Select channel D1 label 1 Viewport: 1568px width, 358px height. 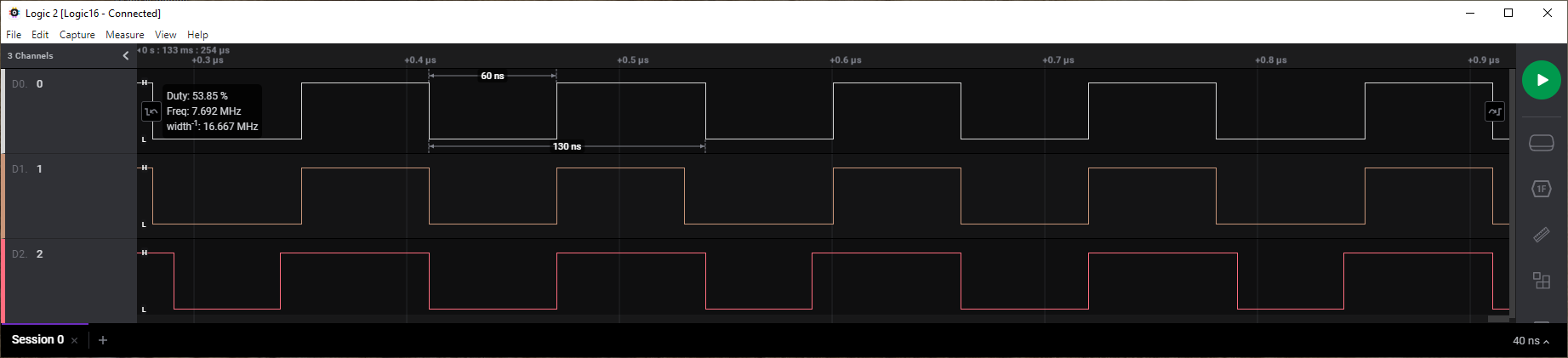[27, 169]
